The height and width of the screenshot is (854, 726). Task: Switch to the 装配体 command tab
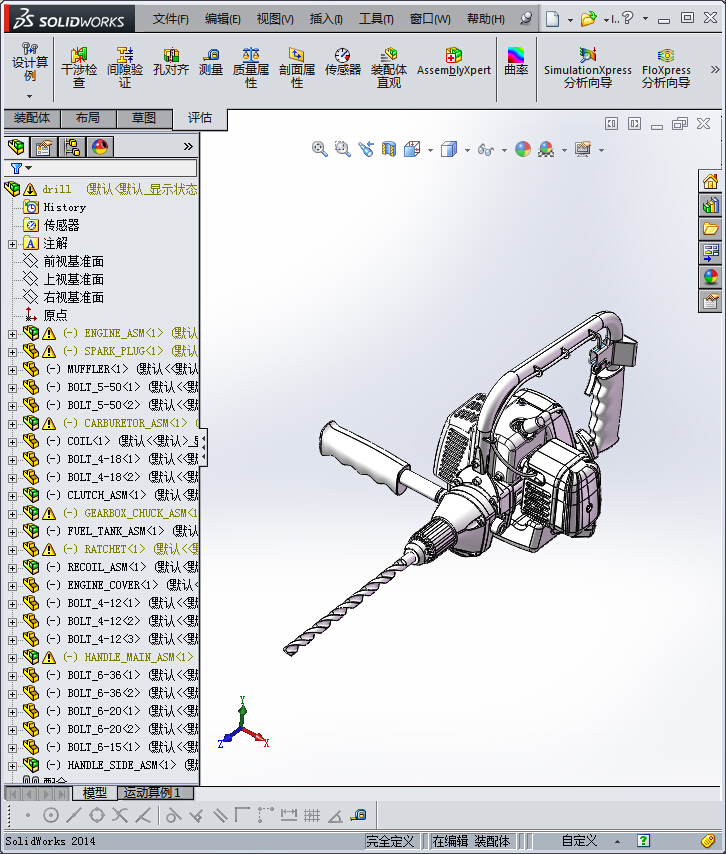[32, 118]
